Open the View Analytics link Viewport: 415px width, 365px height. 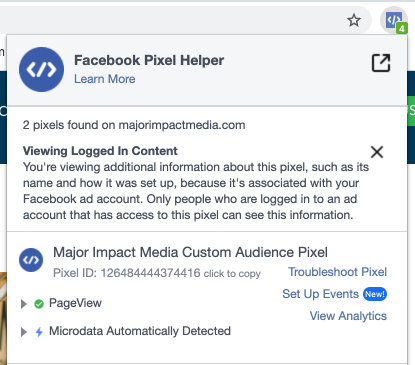pyautogui.click(x=348, y=316)
